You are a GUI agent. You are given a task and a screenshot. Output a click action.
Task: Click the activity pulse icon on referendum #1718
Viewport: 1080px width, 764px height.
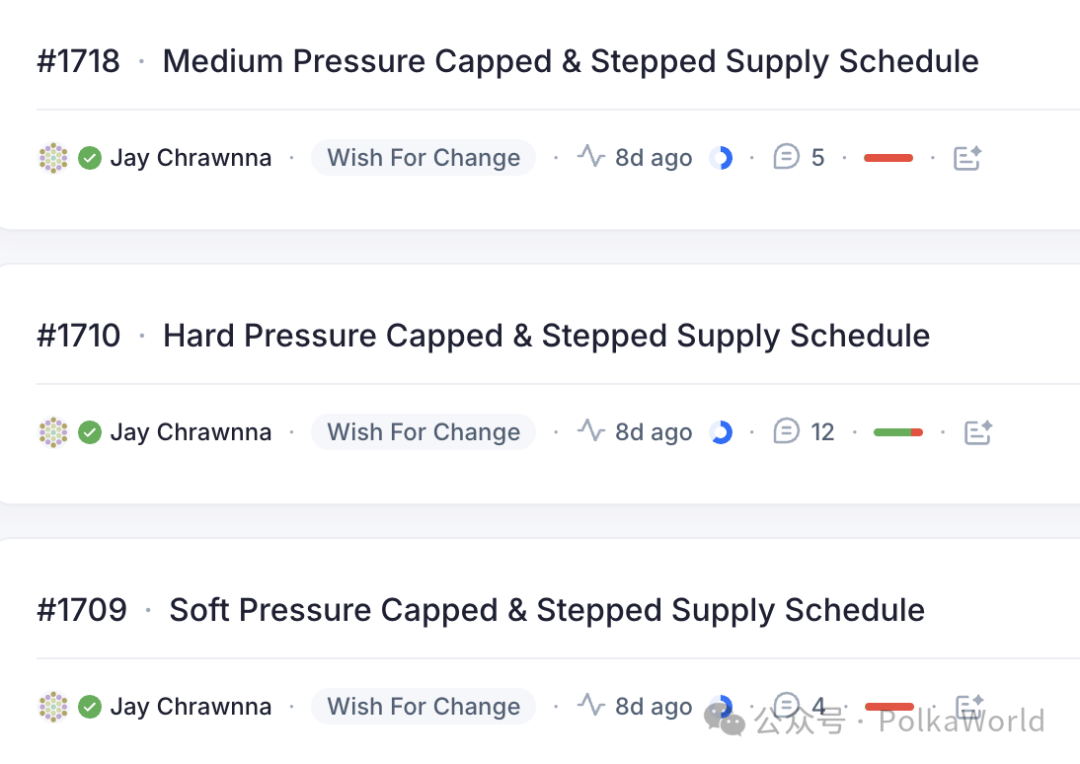(591, 157)
